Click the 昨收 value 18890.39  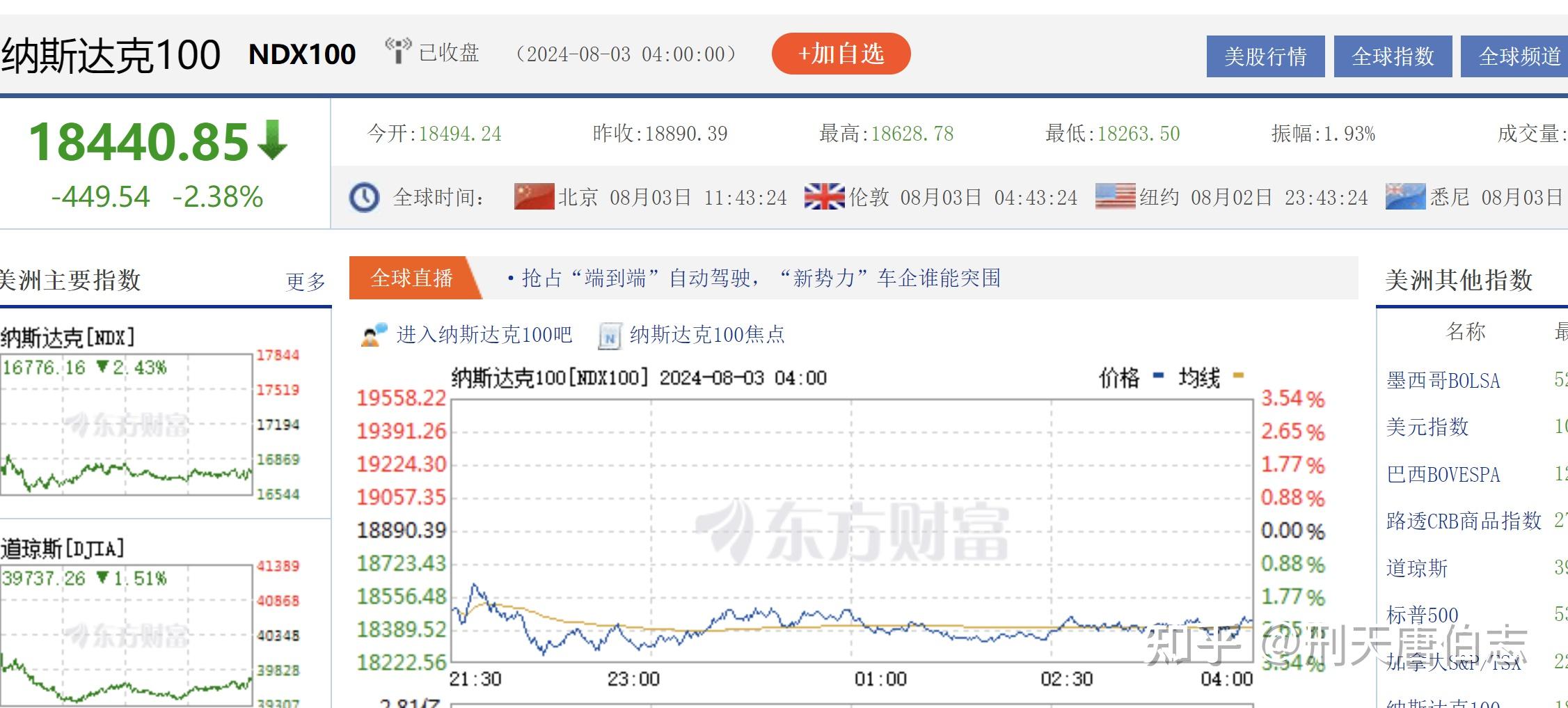coord(686,134)
